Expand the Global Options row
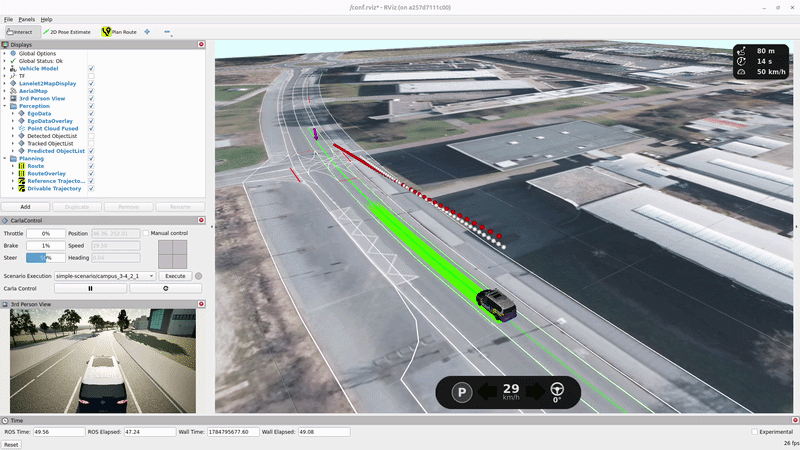The height and width of the screenshot is (450, 800). point(5,53)
